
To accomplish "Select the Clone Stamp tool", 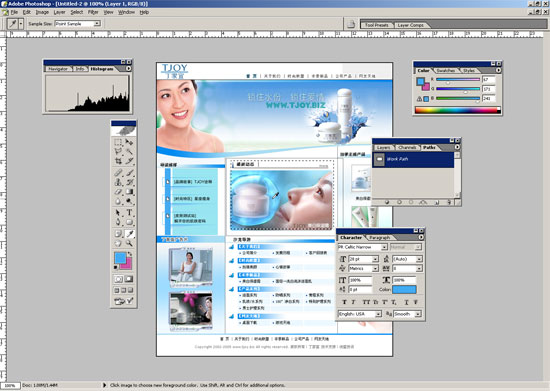I will click(x=118, y=182).
